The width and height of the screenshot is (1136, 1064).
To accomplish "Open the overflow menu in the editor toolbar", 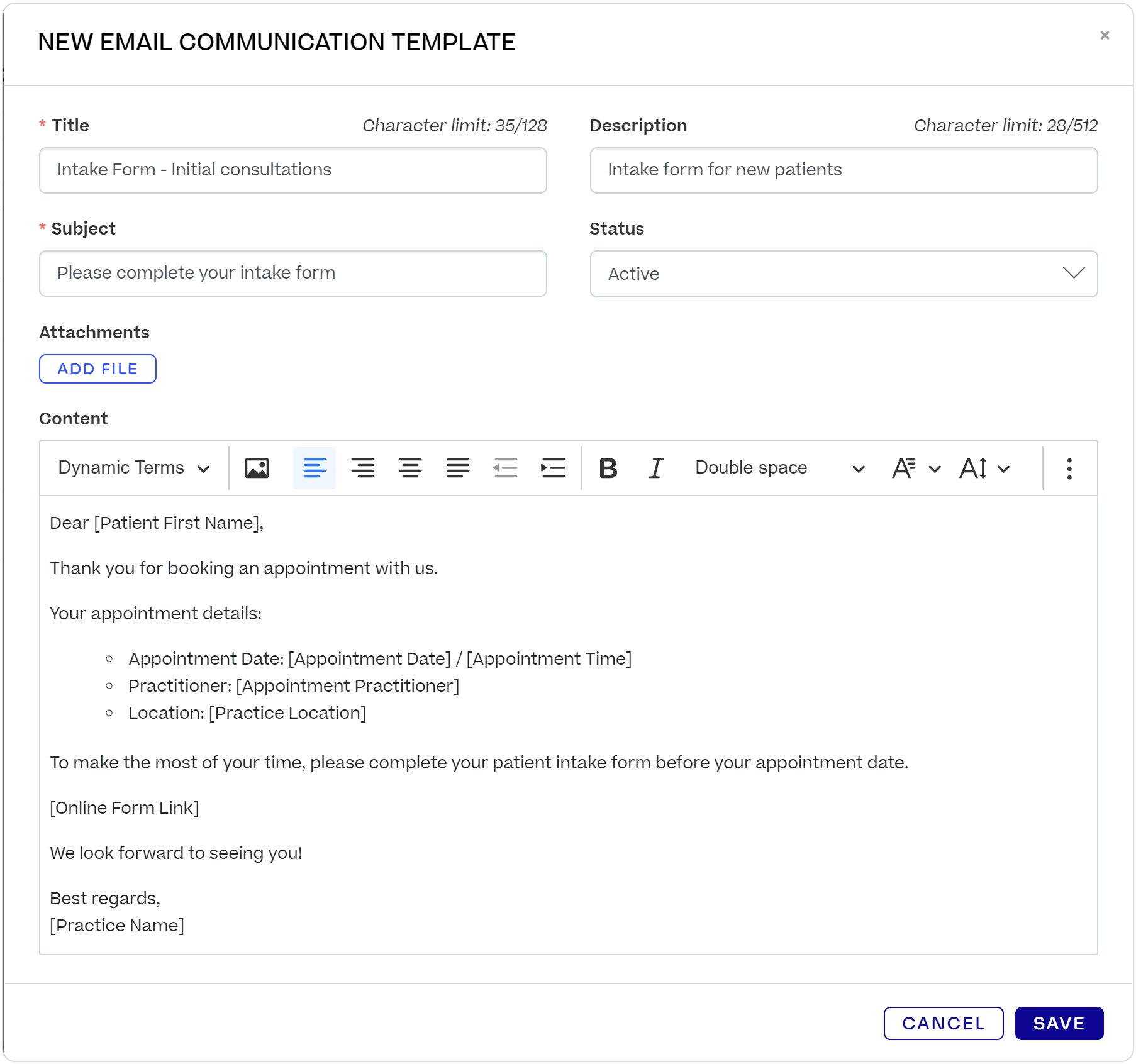I will click(x=1069, y=467).
